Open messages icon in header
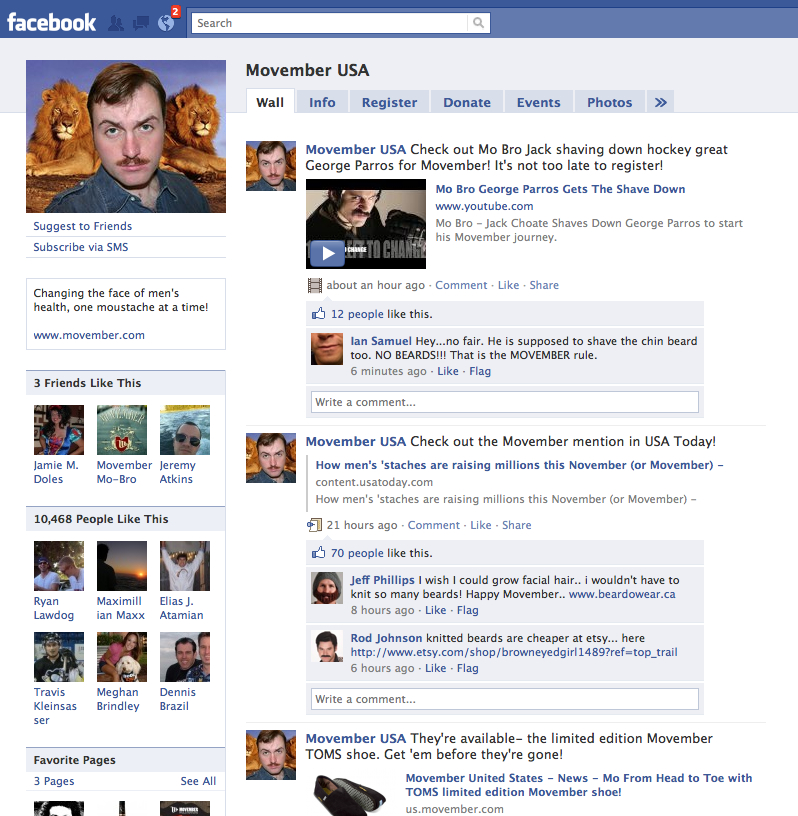 pos(141,23)
